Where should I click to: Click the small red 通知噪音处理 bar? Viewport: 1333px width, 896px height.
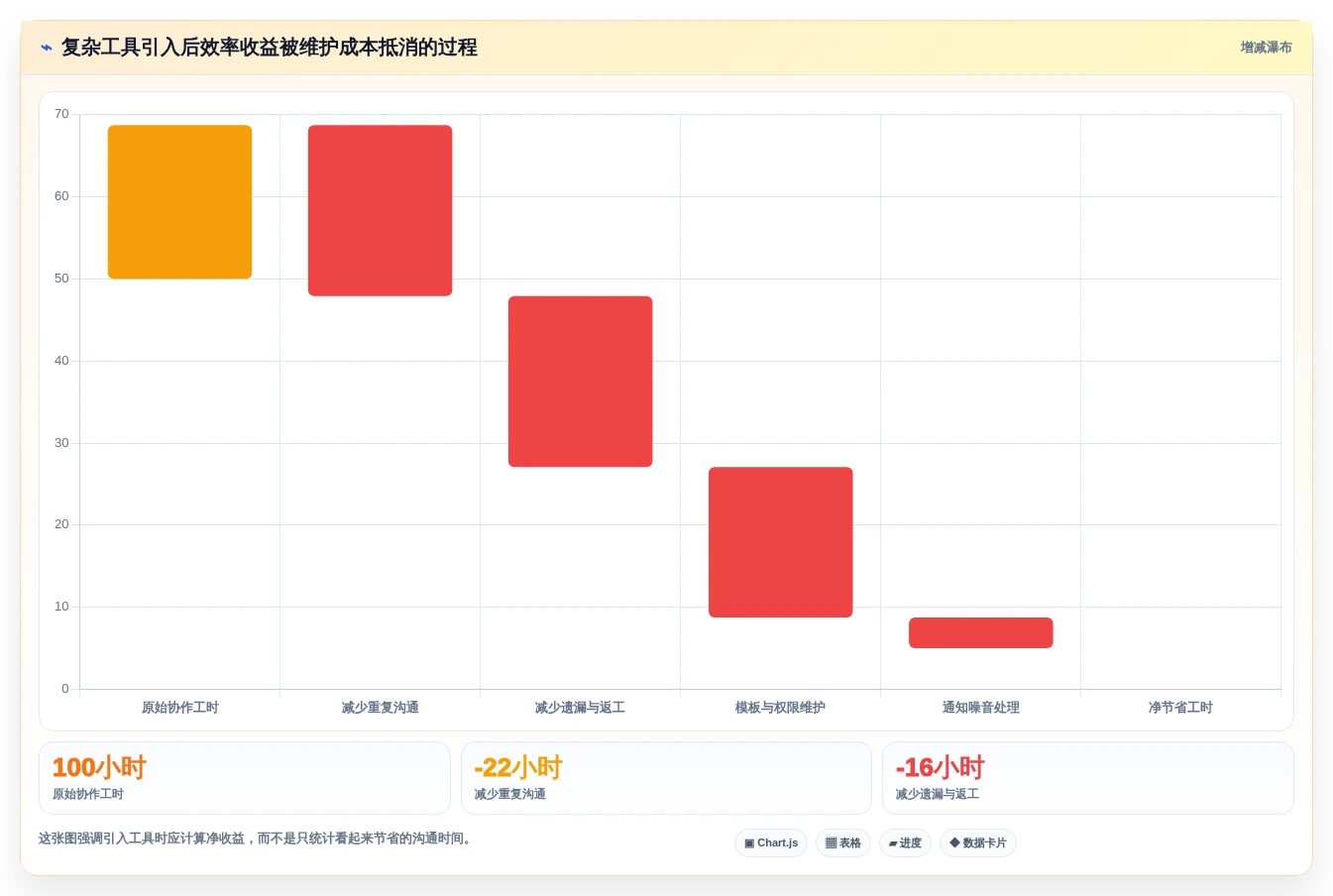980,632
